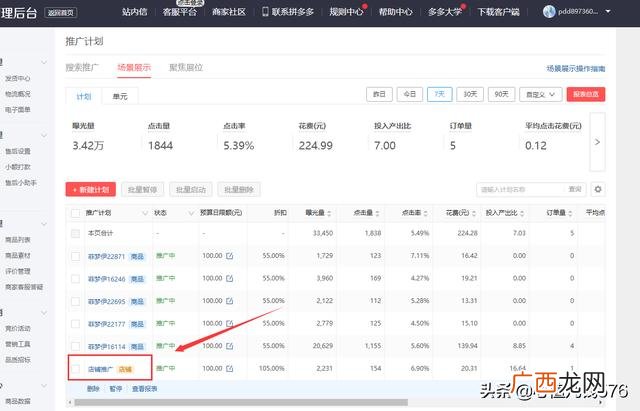Select the 90天 date range button
640x411 pixels.
501,94
